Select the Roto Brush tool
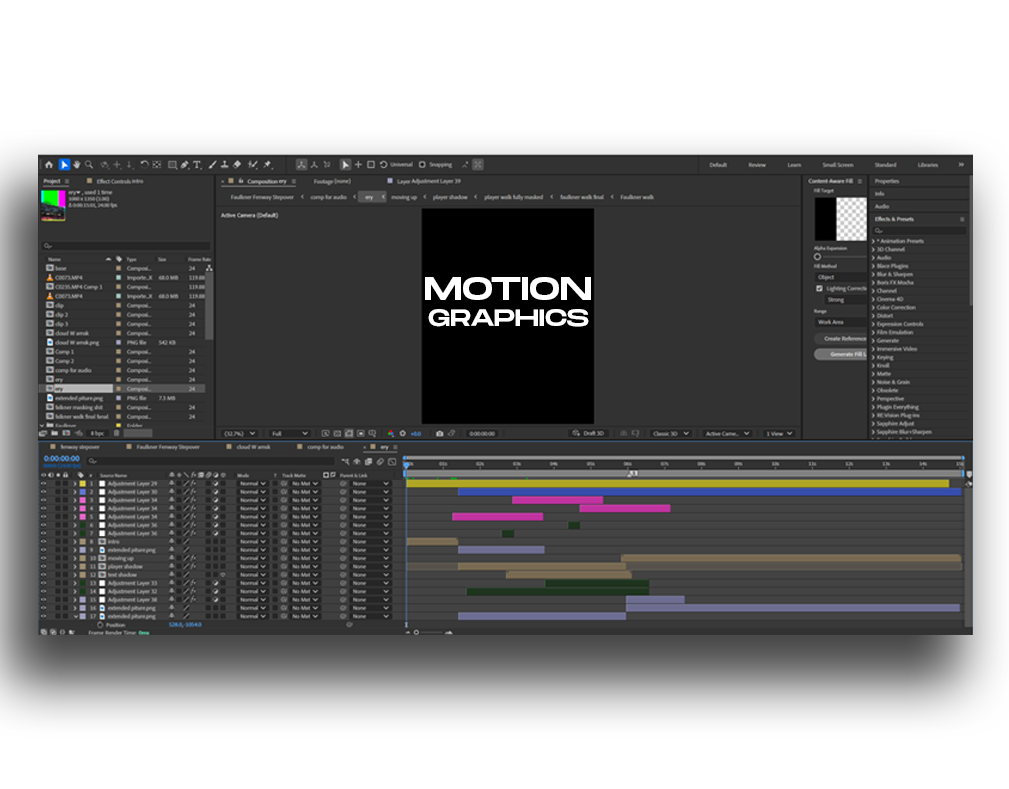1009x789 pixels. pyautogui.click(x=253, y=165)
